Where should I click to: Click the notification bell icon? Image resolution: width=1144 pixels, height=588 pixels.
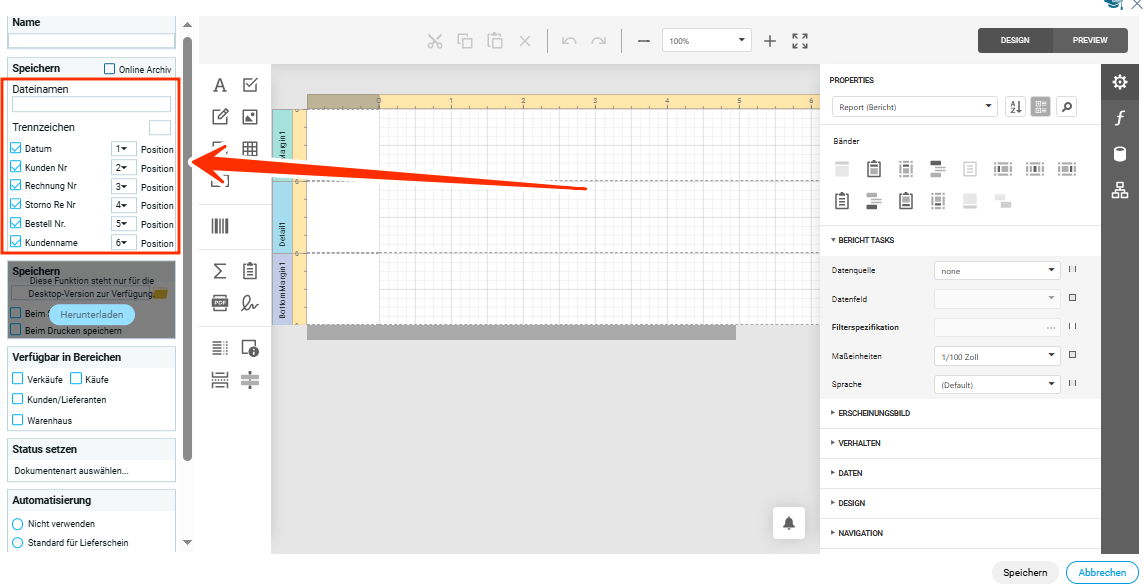[789, 523]
